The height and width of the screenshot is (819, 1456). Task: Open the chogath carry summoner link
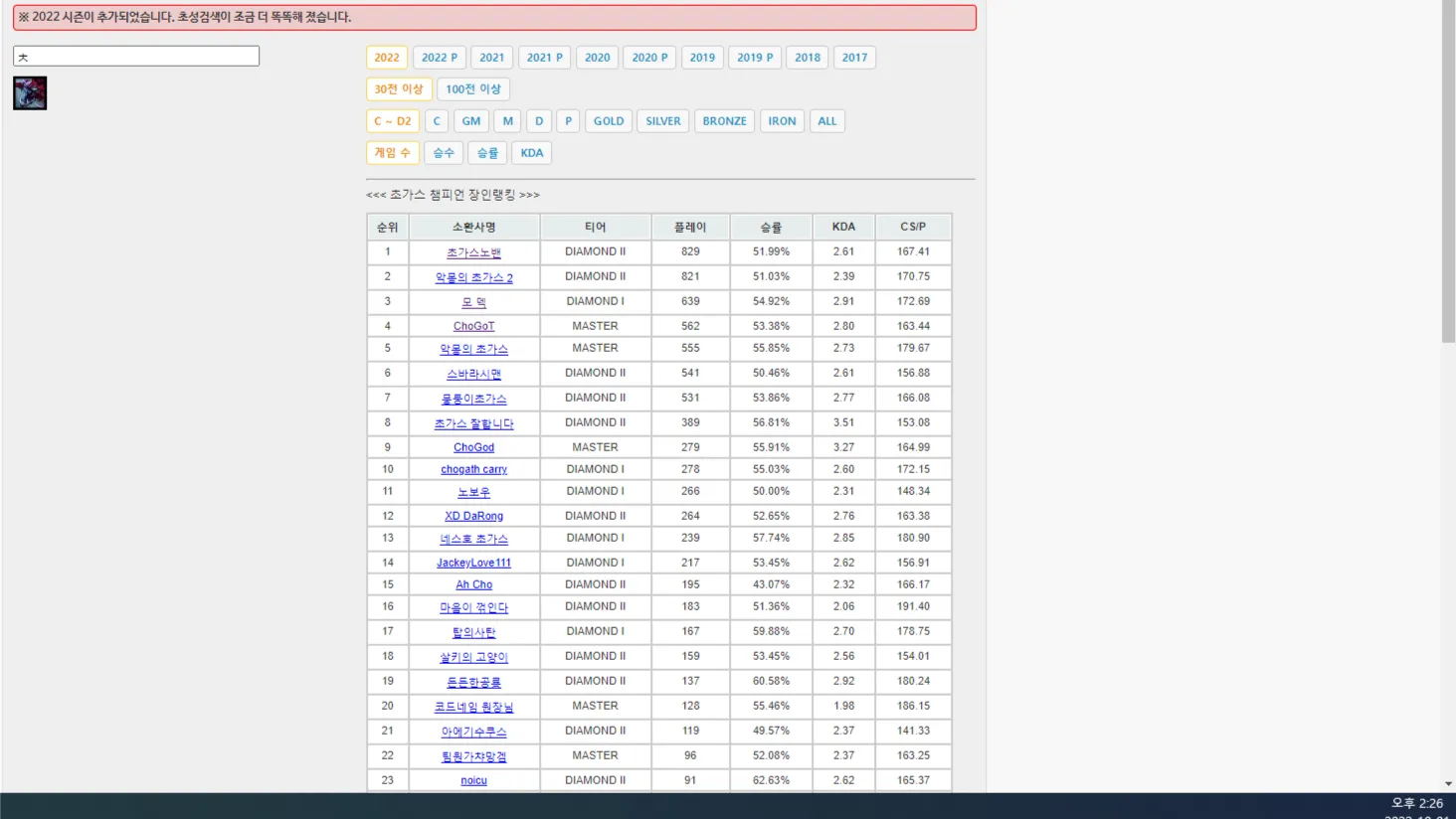[x=474, y=469]
